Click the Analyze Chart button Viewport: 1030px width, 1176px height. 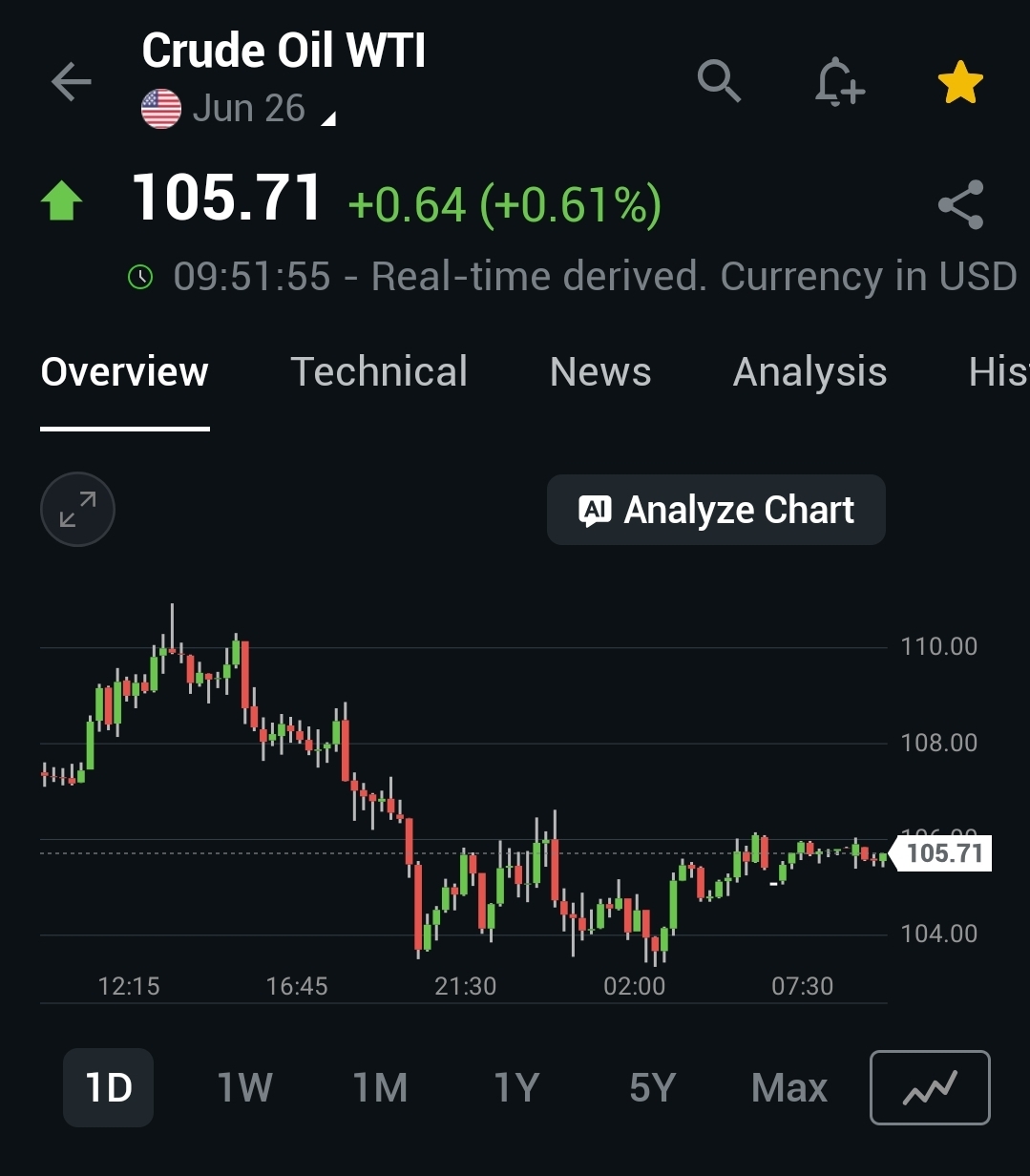point(716,510)
